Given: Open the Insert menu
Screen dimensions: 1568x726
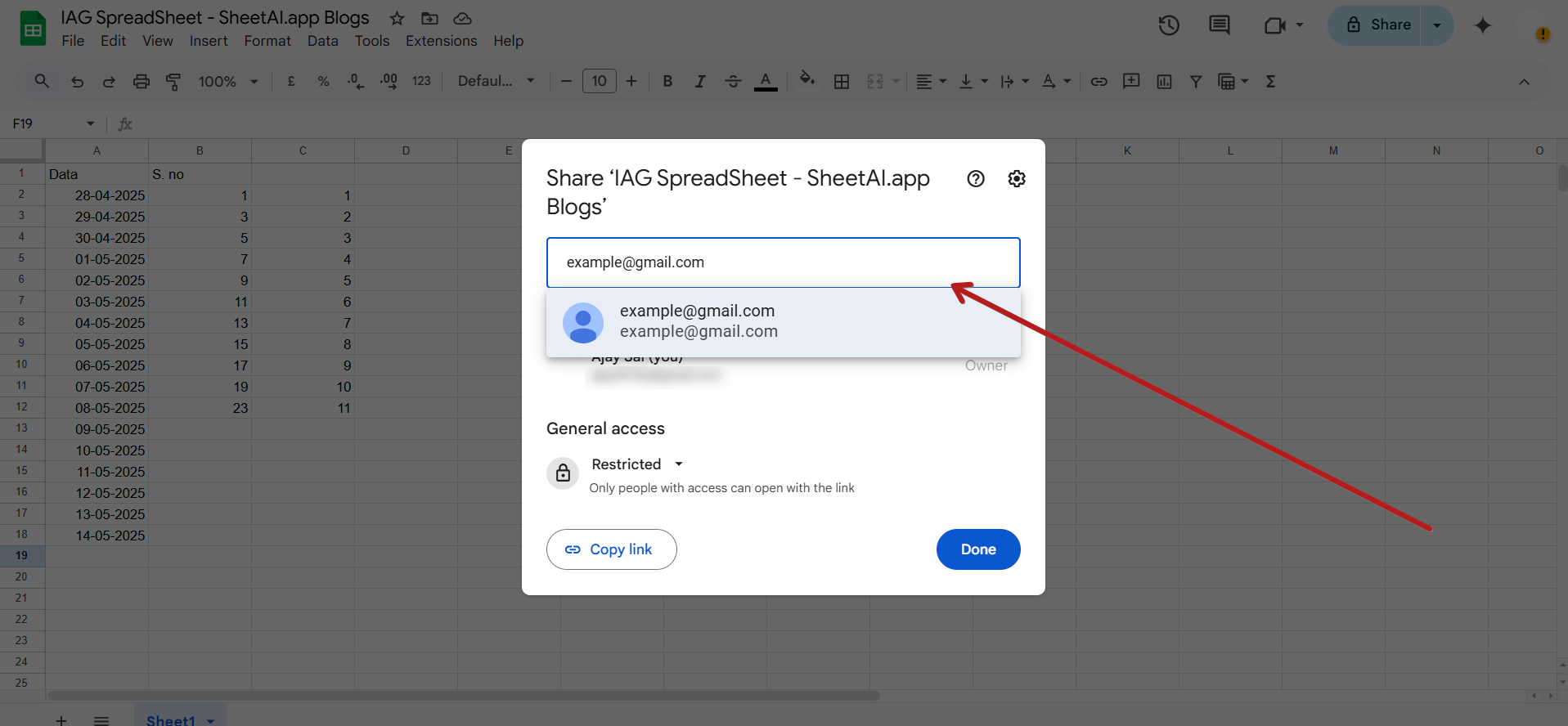Looking at the screenshot, I should coord(209,41).
